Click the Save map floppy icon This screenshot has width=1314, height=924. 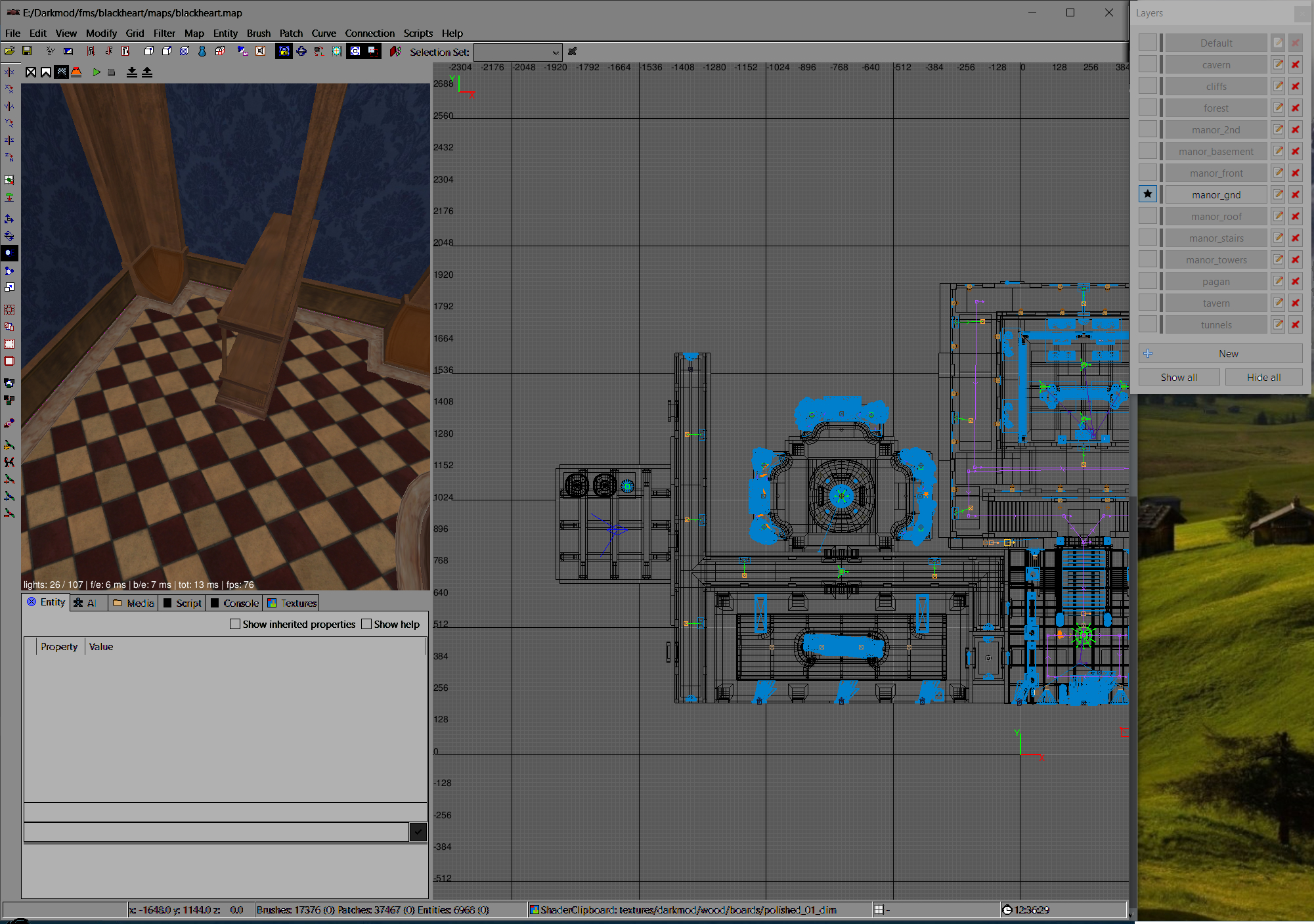[27, 51]
